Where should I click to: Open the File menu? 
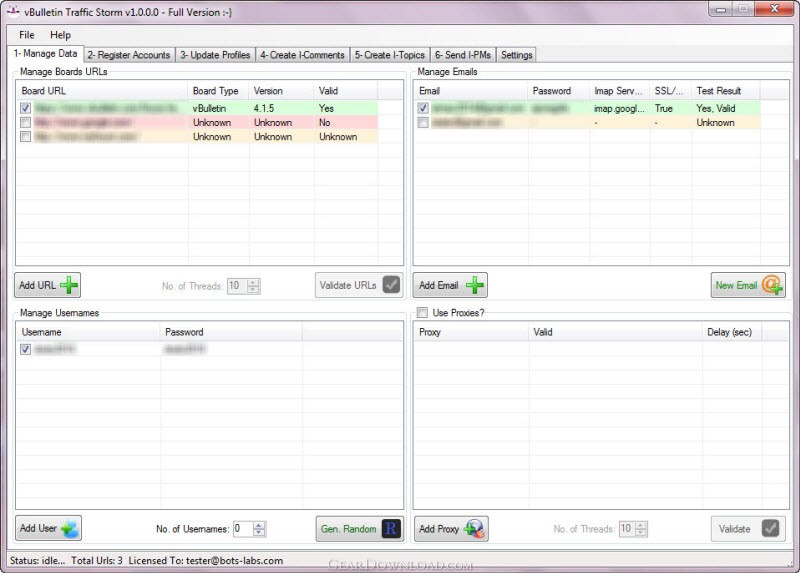coord(27,35)
